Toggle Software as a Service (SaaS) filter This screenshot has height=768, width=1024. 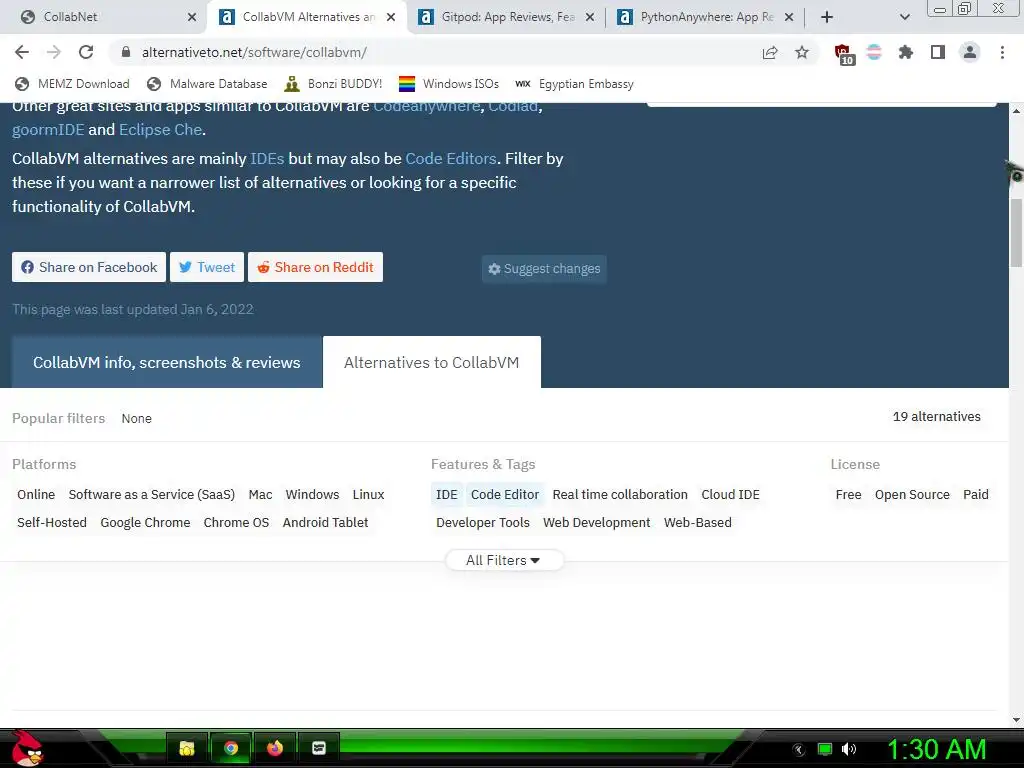[x=152, y=494]
